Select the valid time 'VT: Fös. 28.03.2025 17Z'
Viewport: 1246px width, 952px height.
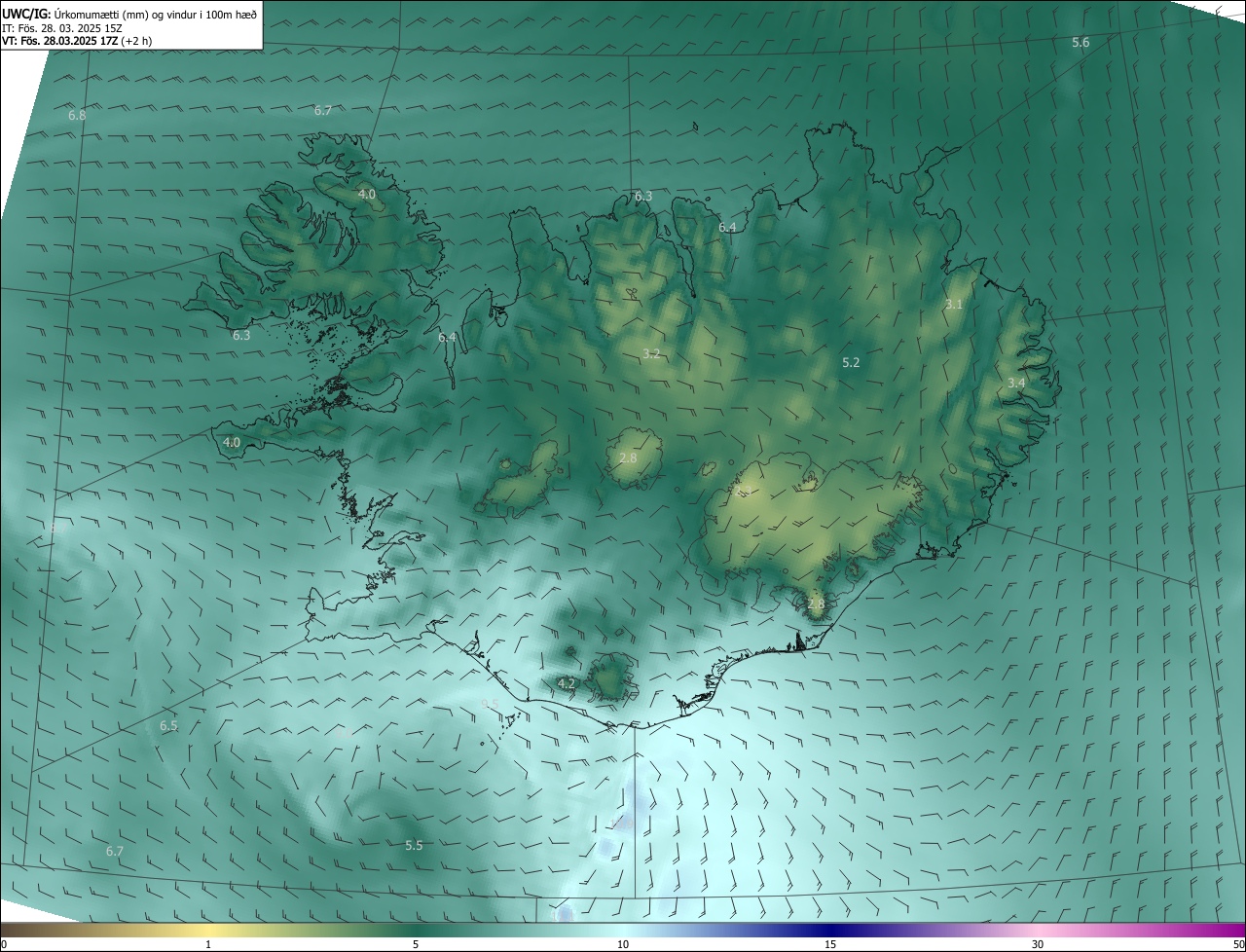coord(62,41)
